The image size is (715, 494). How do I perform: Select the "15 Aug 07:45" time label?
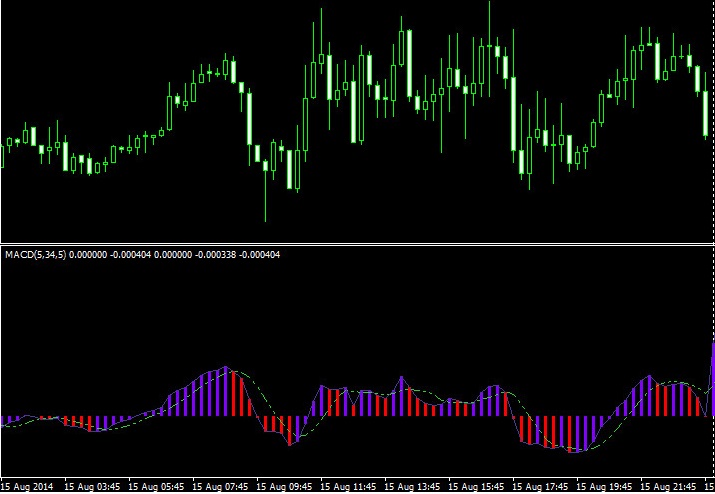click(221, 486)
